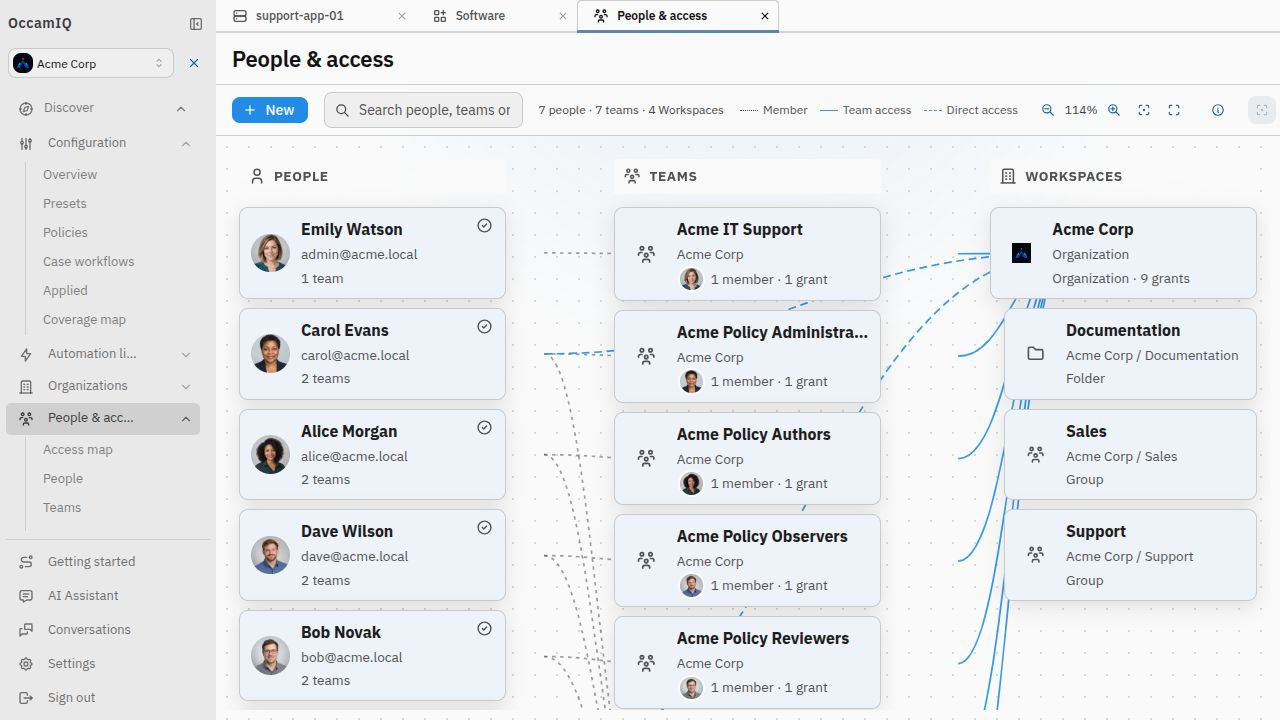The width and height of the screenshot is (1280, 720).
Task: Switch to the support-app-01 tab
Action: coord(299,16)
